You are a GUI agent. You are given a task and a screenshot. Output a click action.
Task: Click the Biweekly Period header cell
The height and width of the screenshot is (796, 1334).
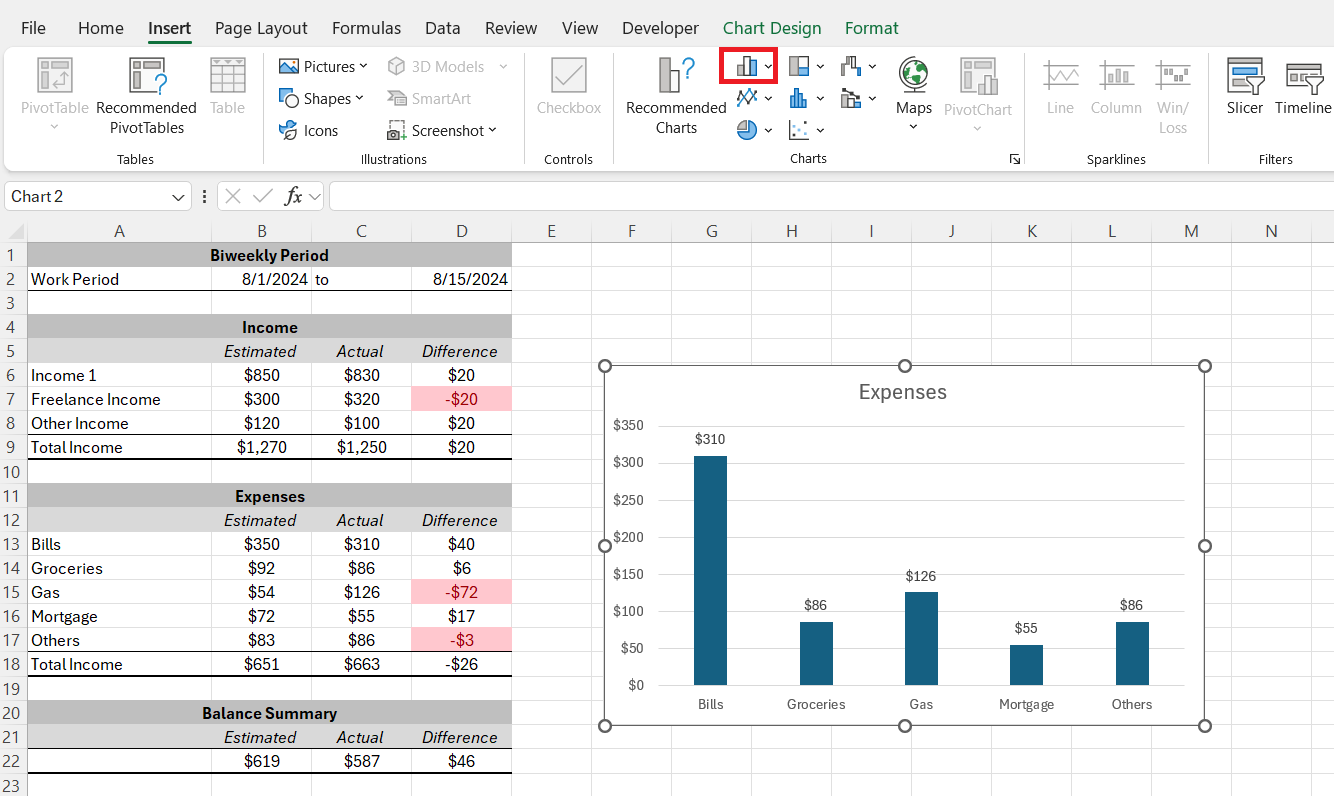pyautogui.click(x=269, y=255)
